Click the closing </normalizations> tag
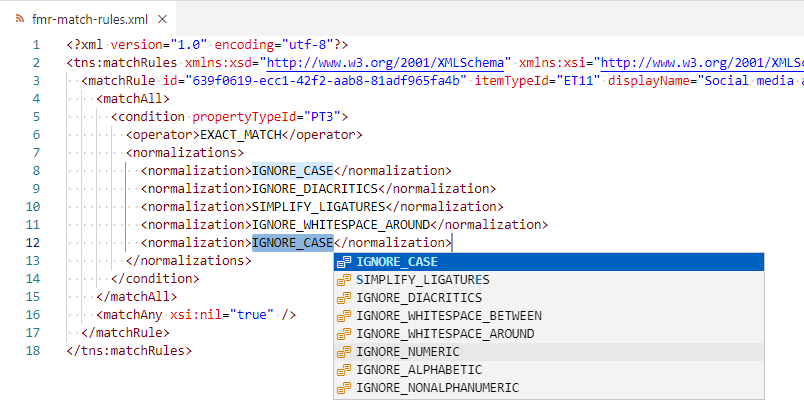This screenshot has height=419, width=804. 189,261
